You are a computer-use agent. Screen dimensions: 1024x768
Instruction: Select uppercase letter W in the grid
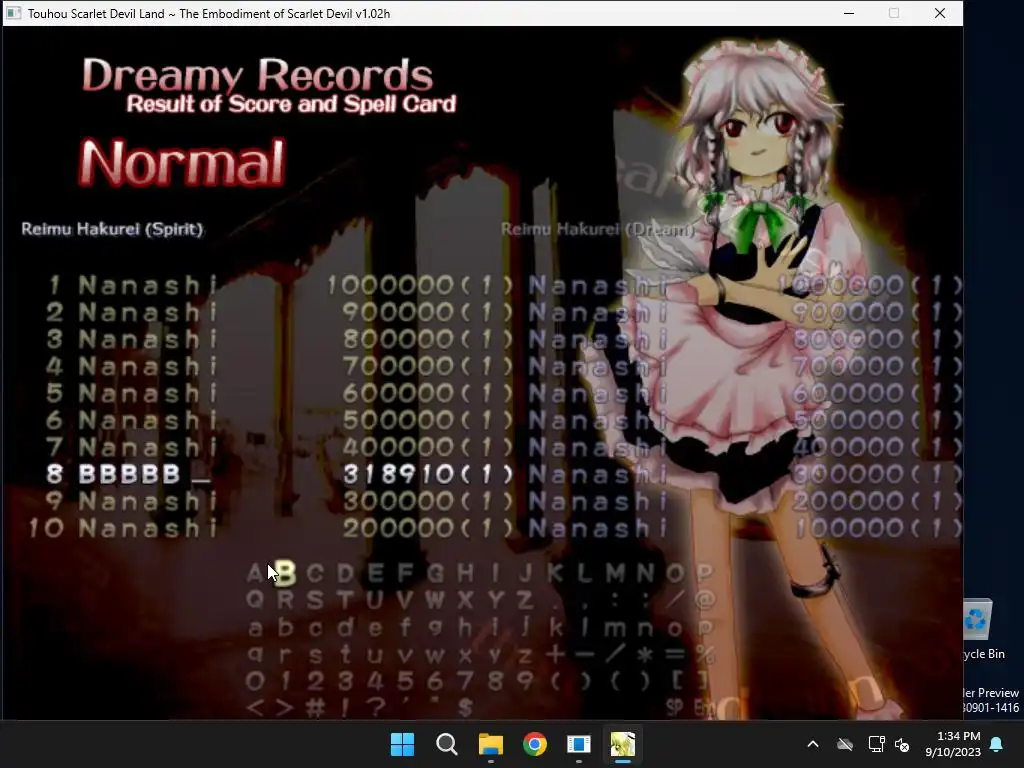coord(435,600)
